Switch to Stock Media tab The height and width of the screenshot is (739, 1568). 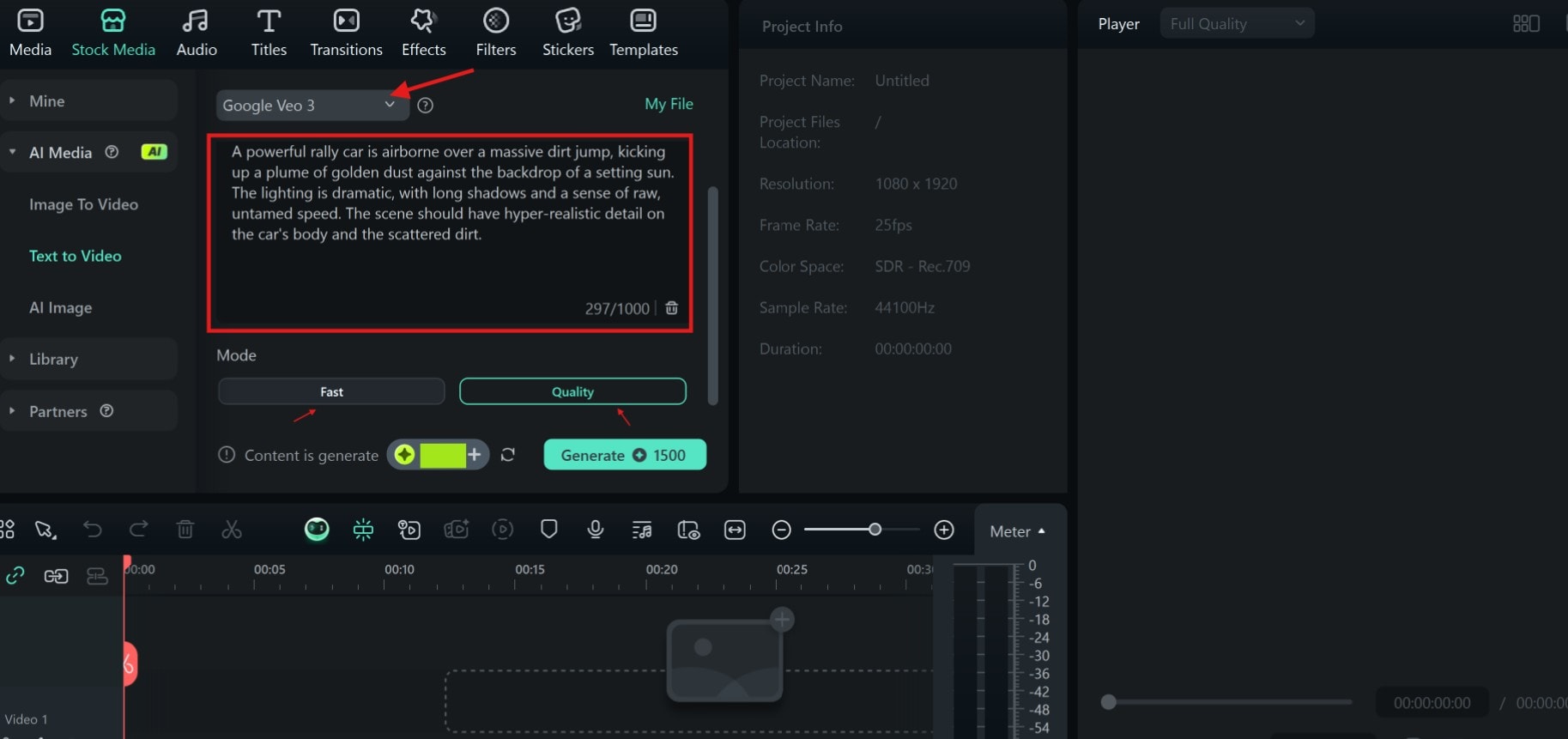113,33
